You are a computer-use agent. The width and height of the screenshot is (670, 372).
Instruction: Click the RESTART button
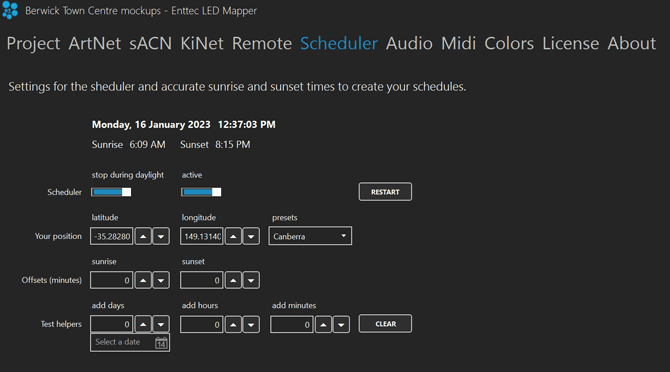tap(385, 192)
